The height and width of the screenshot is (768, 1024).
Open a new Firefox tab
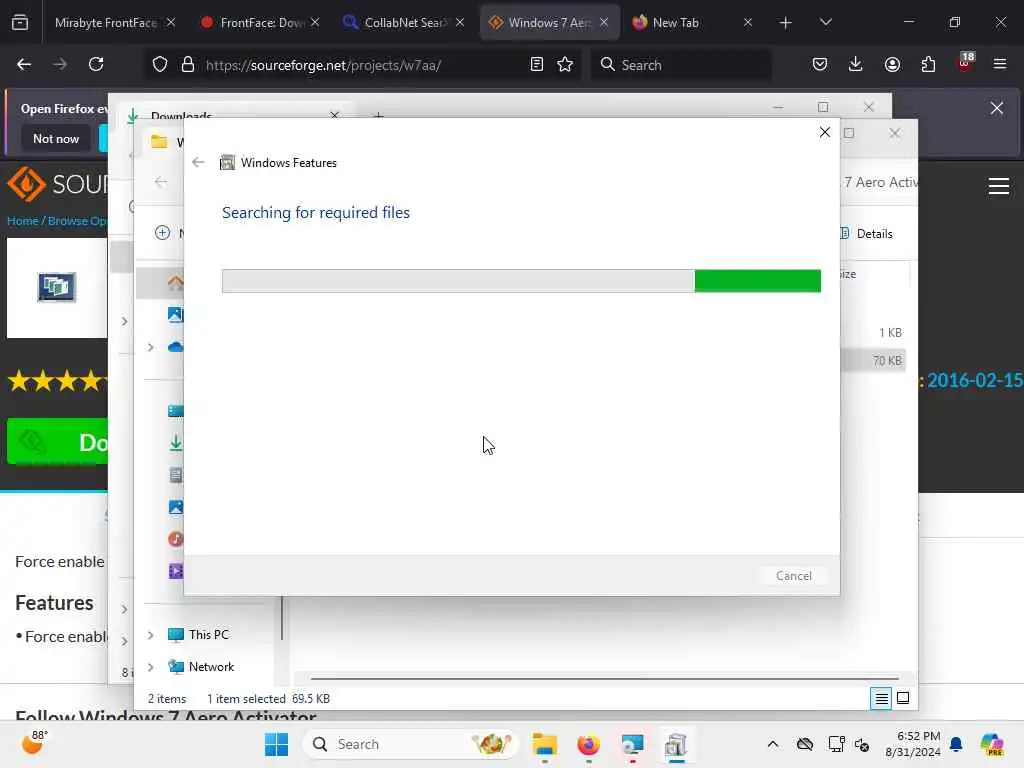(x=786, y=23)
